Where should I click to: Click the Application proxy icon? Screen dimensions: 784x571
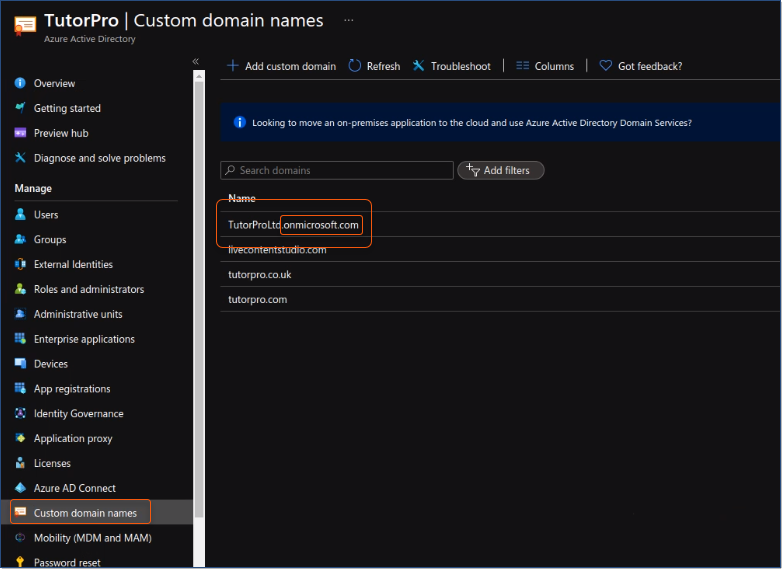pyautogui.click(x=20, y=439)
